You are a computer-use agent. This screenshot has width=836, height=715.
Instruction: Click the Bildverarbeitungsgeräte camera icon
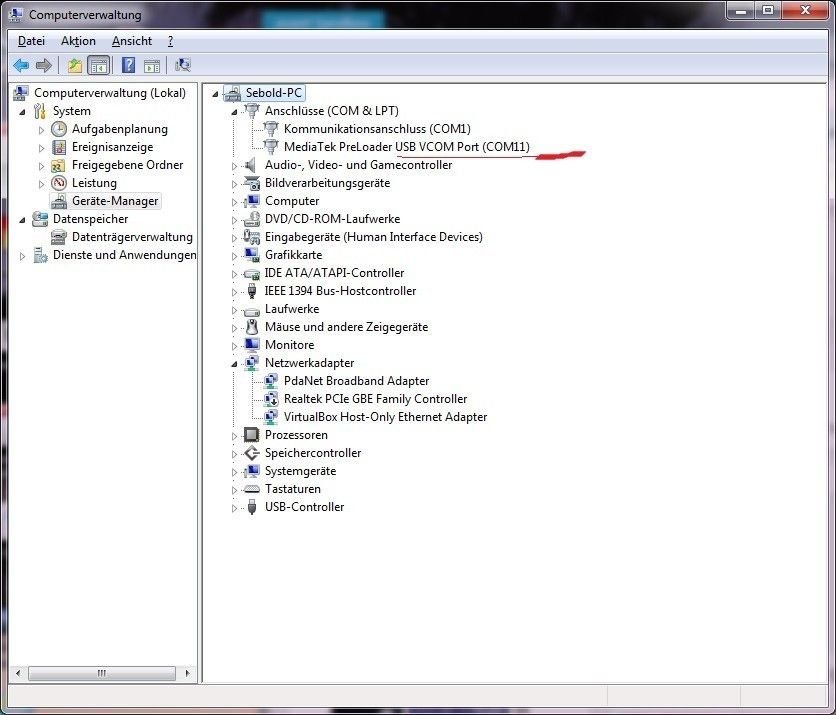tap(252, 183)
